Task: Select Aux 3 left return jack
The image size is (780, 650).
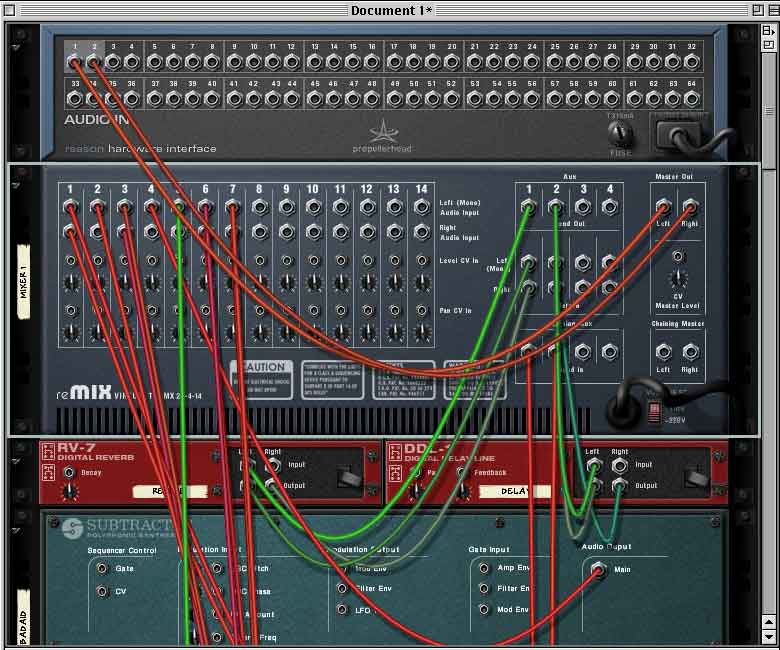Action: (583, 263)
